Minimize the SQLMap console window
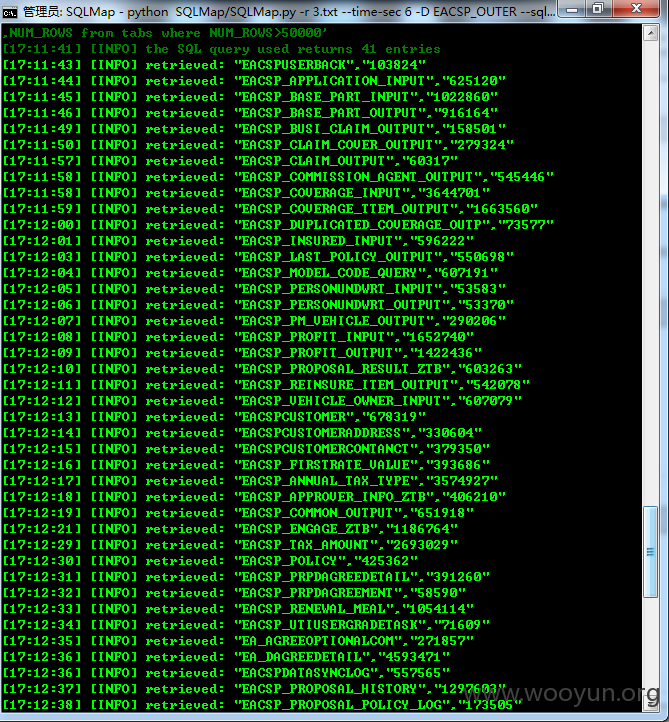The image size is (669, 722). [x=572, y=9]
